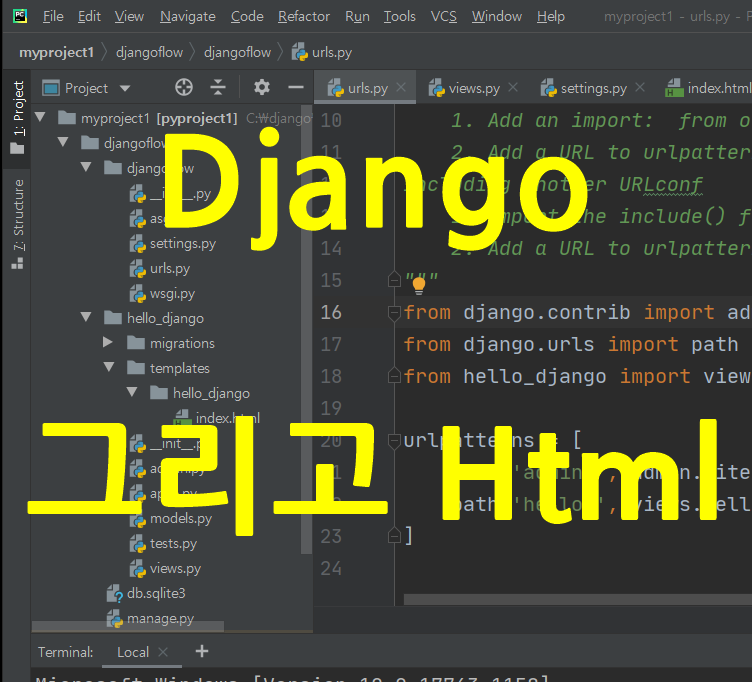Viewport: 752px width, 682px height.
Task: Open the Refactor menu
Action: tap(304, 16)
